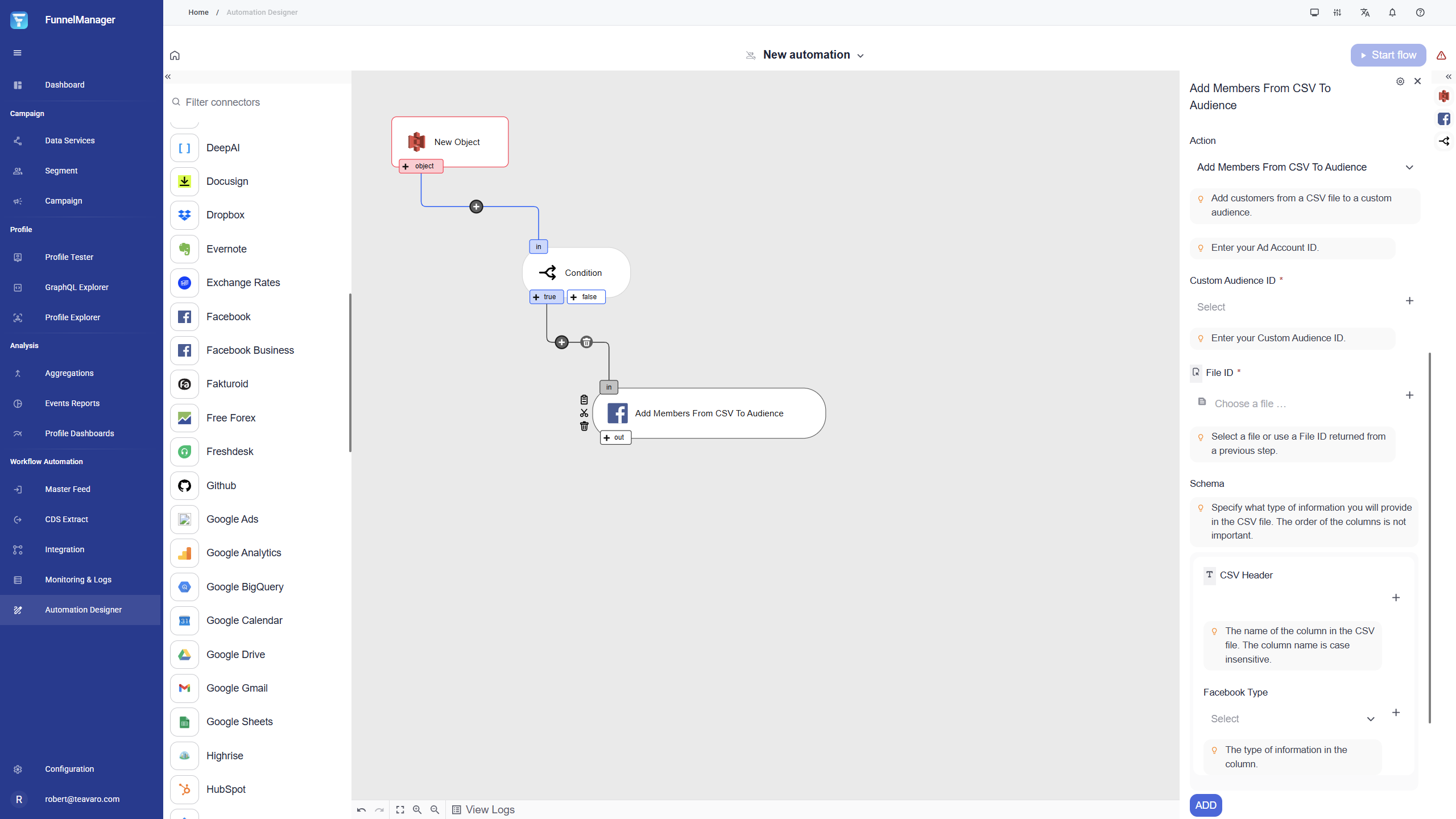Select the New Object node
The width and height of the screenshot is (1456, 819).
coord(450,142)
